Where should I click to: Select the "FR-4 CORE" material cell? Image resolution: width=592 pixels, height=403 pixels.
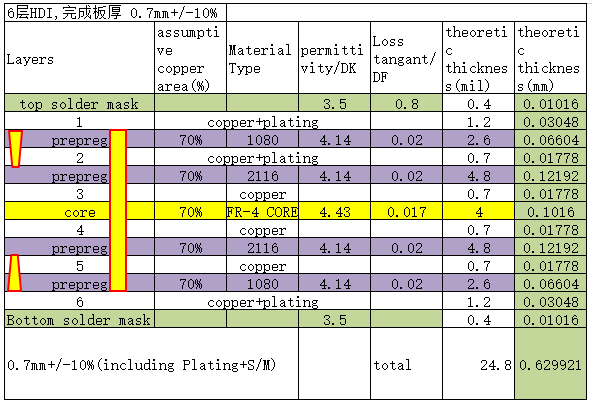coord(262,211)
